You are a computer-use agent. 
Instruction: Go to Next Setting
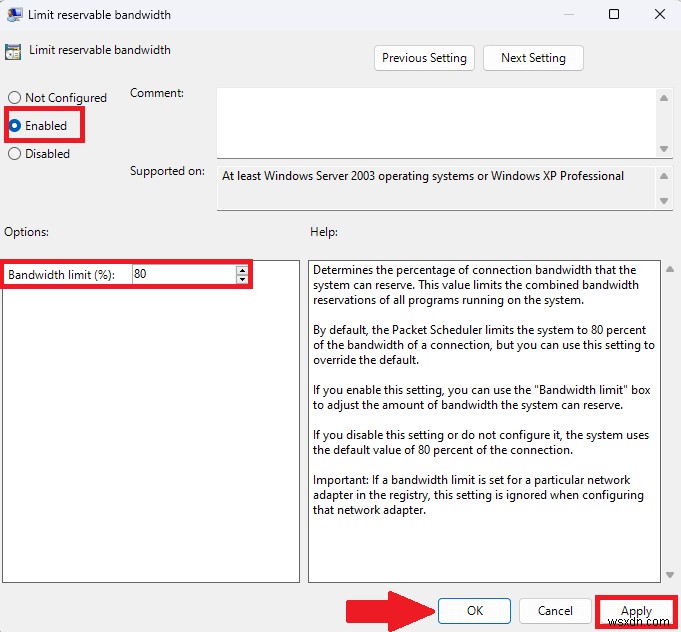[x=533, y=58]
